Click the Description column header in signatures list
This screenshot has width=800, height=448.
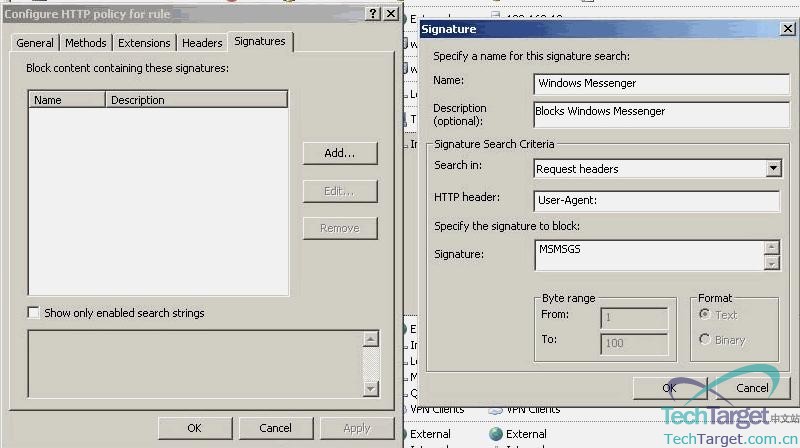click(x=196, y=100)
